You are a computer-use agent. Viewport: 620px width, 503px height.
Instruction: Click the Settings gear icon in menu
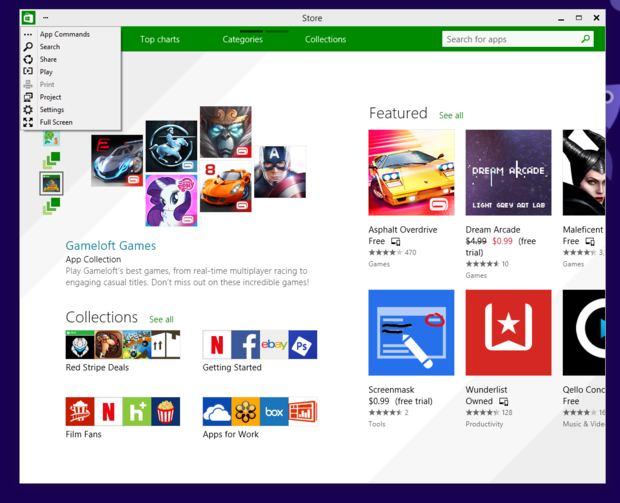(28, 110)
